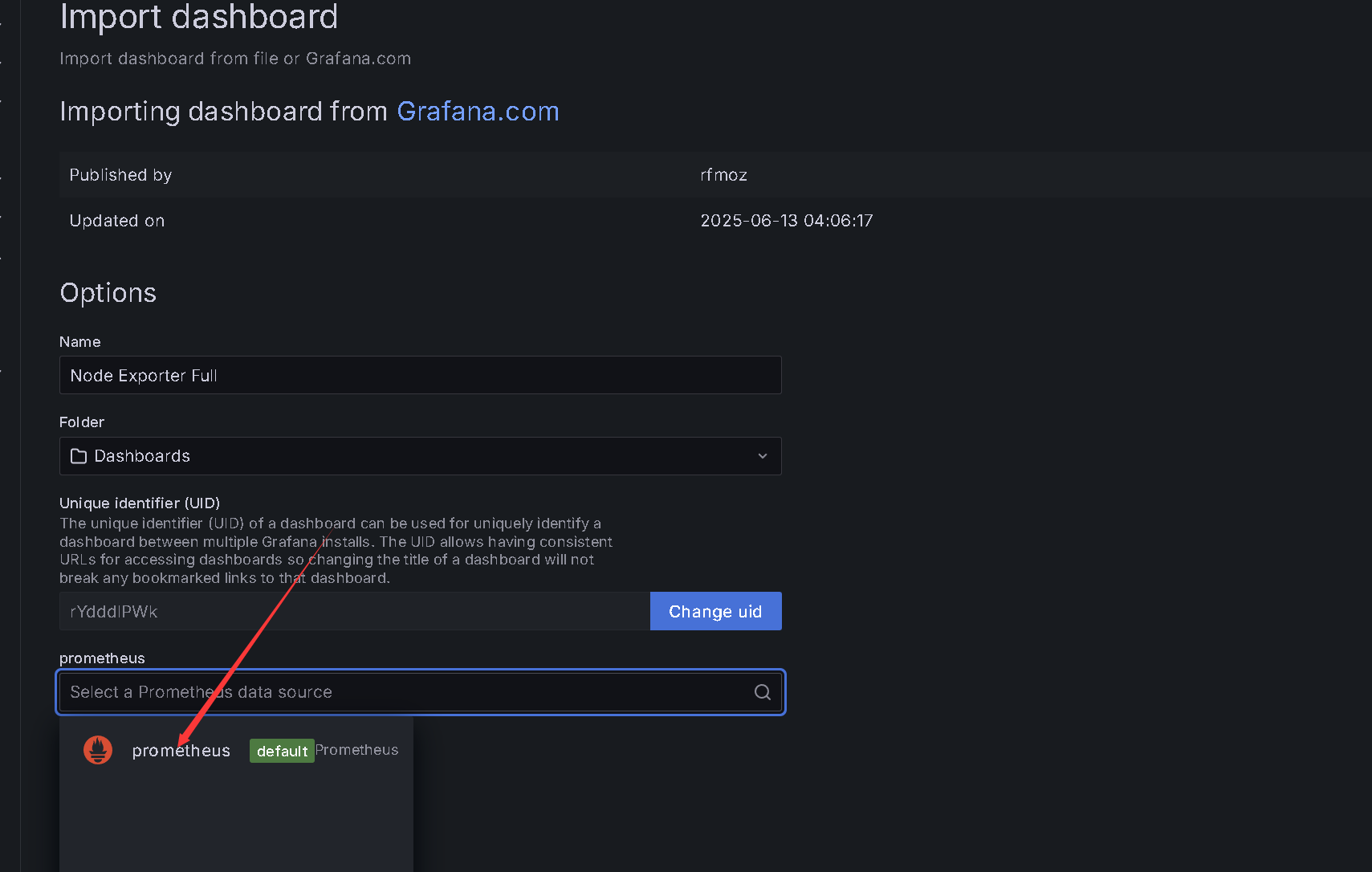Focus the UID field rYdddlPWk

[354, 611]
